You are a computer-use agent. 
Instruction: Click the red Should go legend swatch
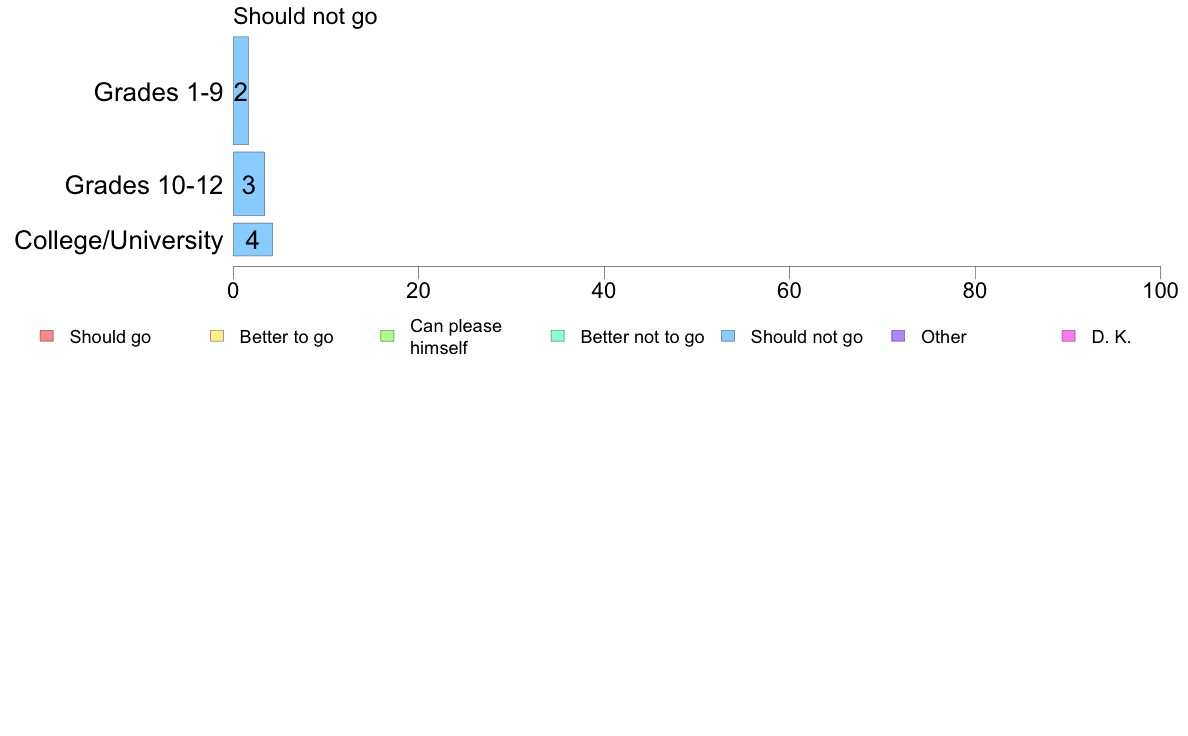[47, 336]
